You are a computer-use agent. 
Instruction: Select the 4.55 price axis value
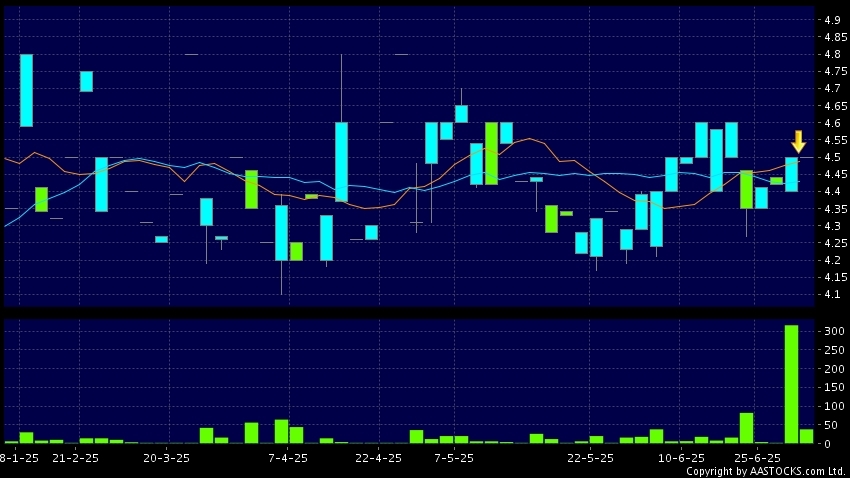pyautogui.click(x=835, y=140)
